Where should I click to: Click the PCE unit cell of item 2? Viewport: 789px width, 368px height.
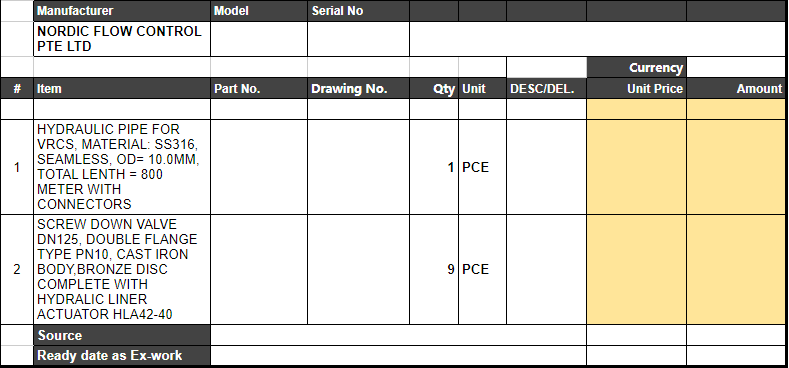(482, 269)
